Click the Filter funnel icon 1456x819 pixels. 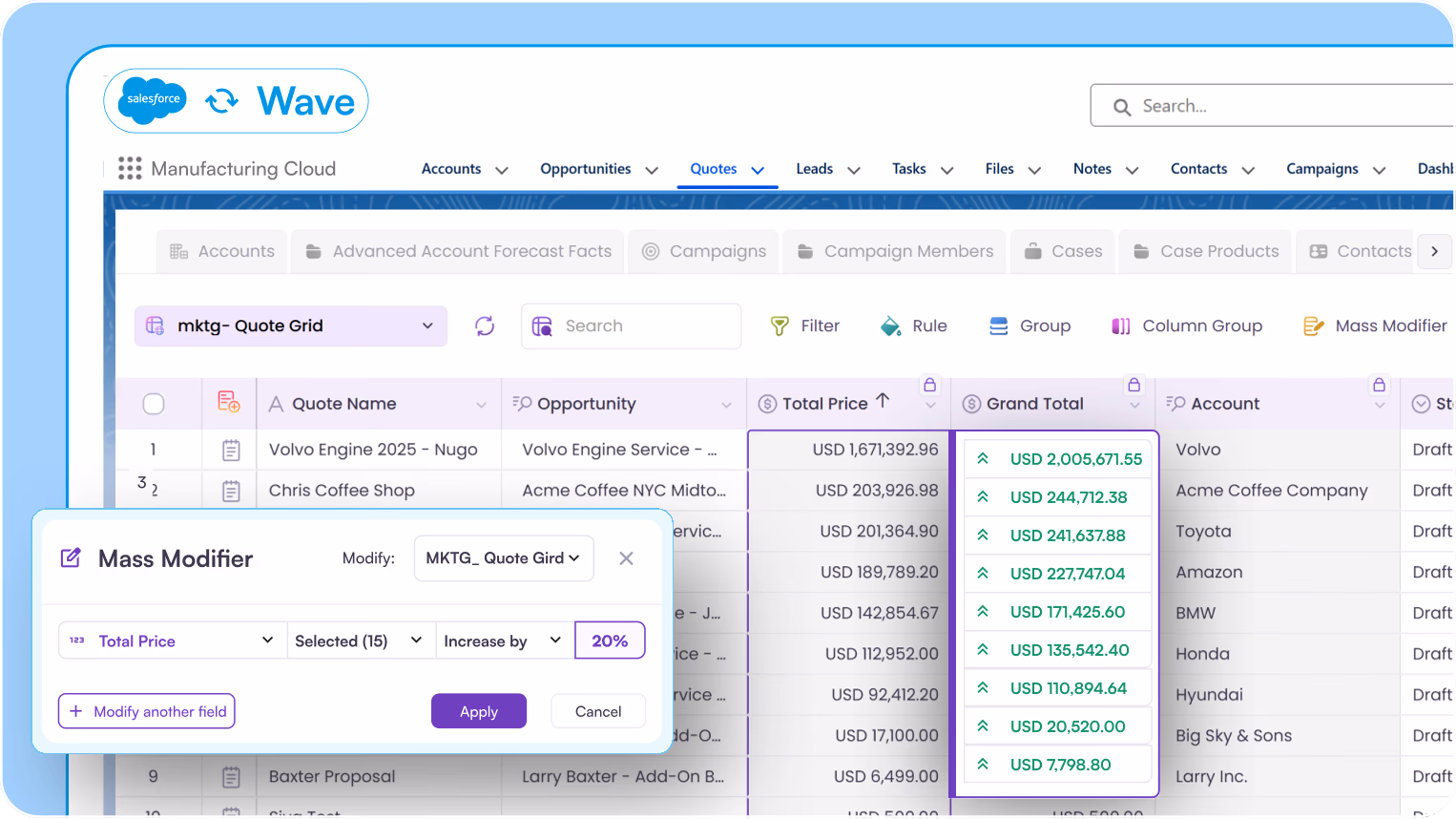(780, 326)
